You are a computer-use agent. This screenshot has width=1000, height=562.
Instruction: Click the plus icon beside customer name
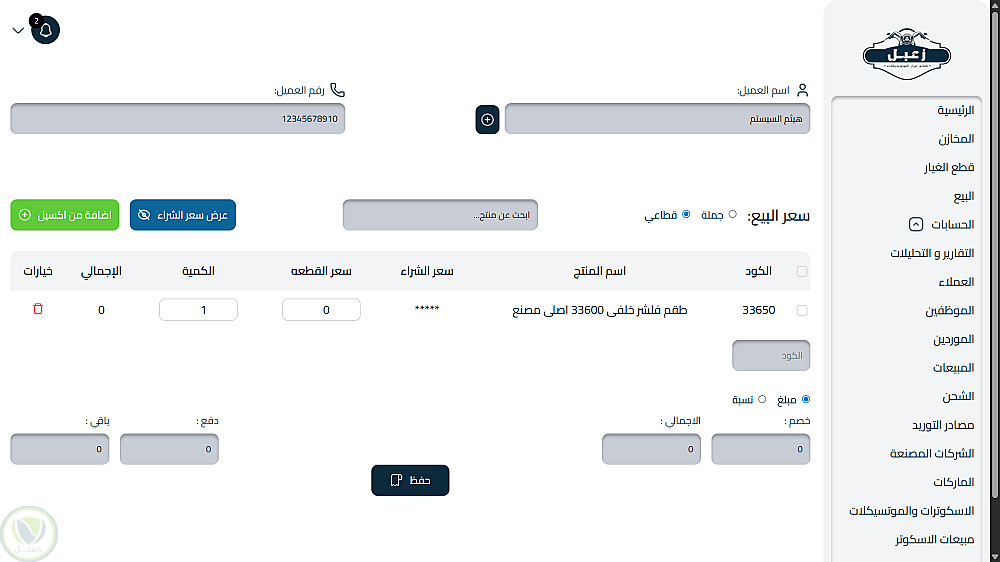pyautogui.click(x=487, y=119)
